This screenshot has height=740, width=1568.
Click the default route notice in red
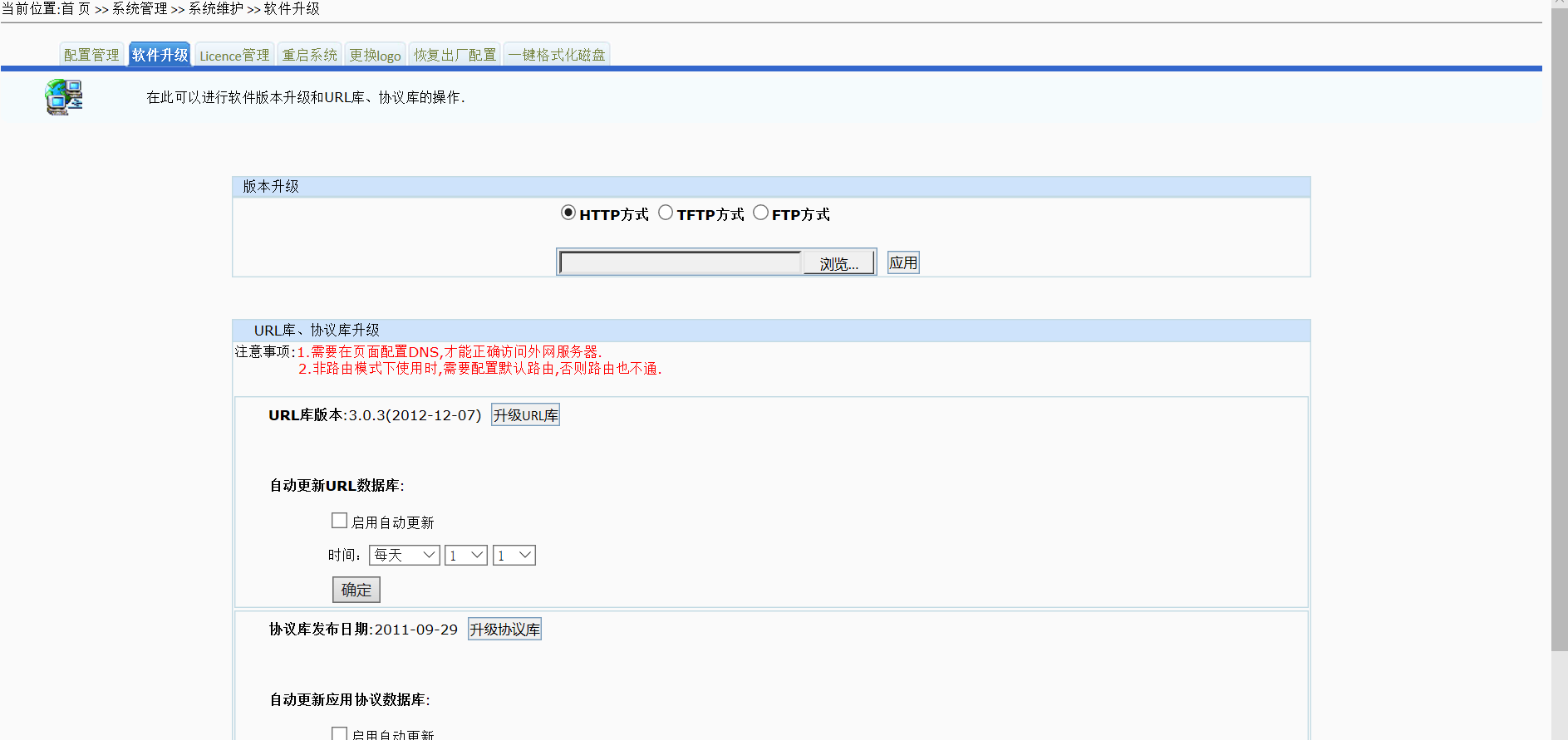point(480,369)
